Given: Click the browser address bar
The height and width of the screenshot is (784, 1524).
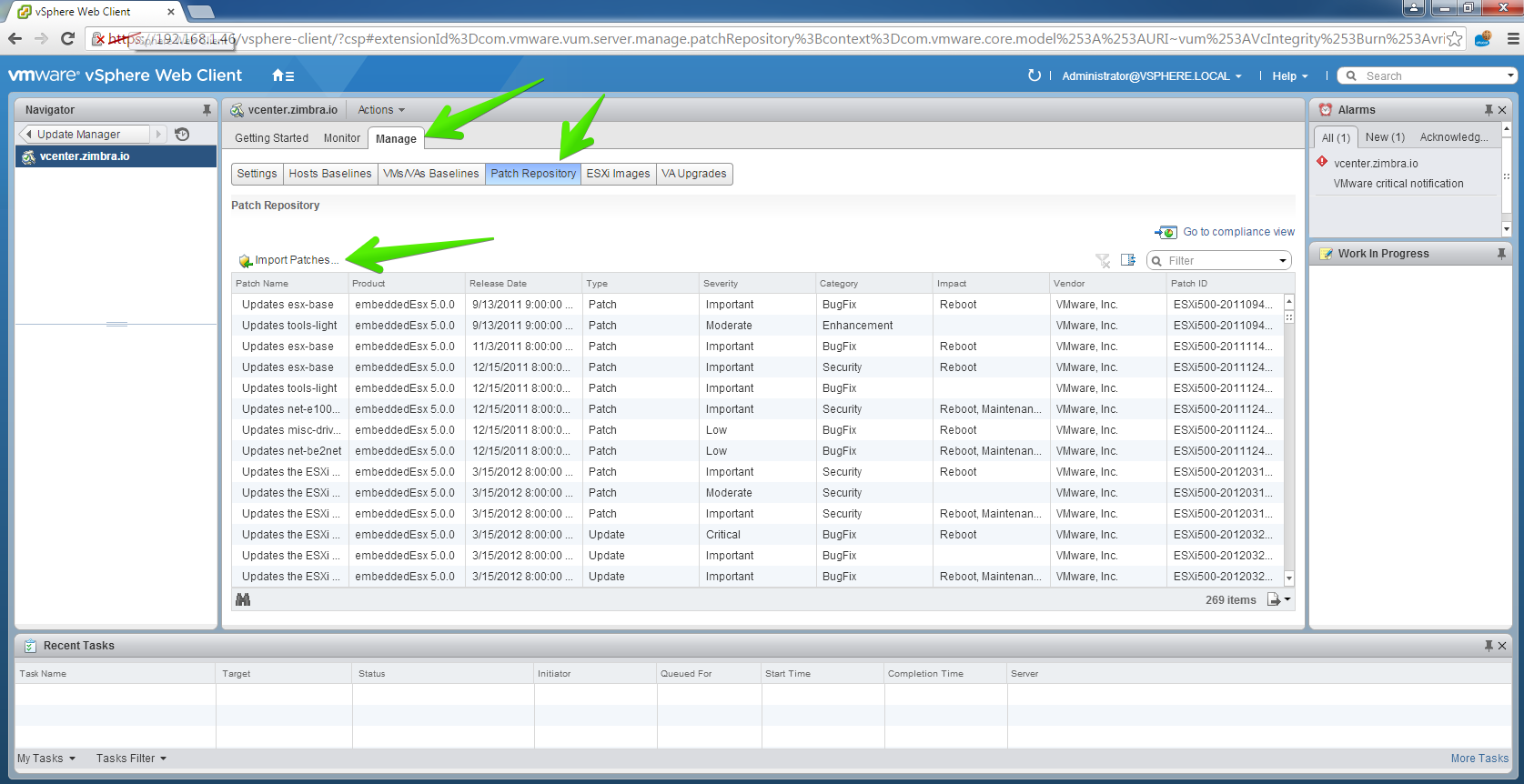Looking at the screenshot, I should (773, 38).
